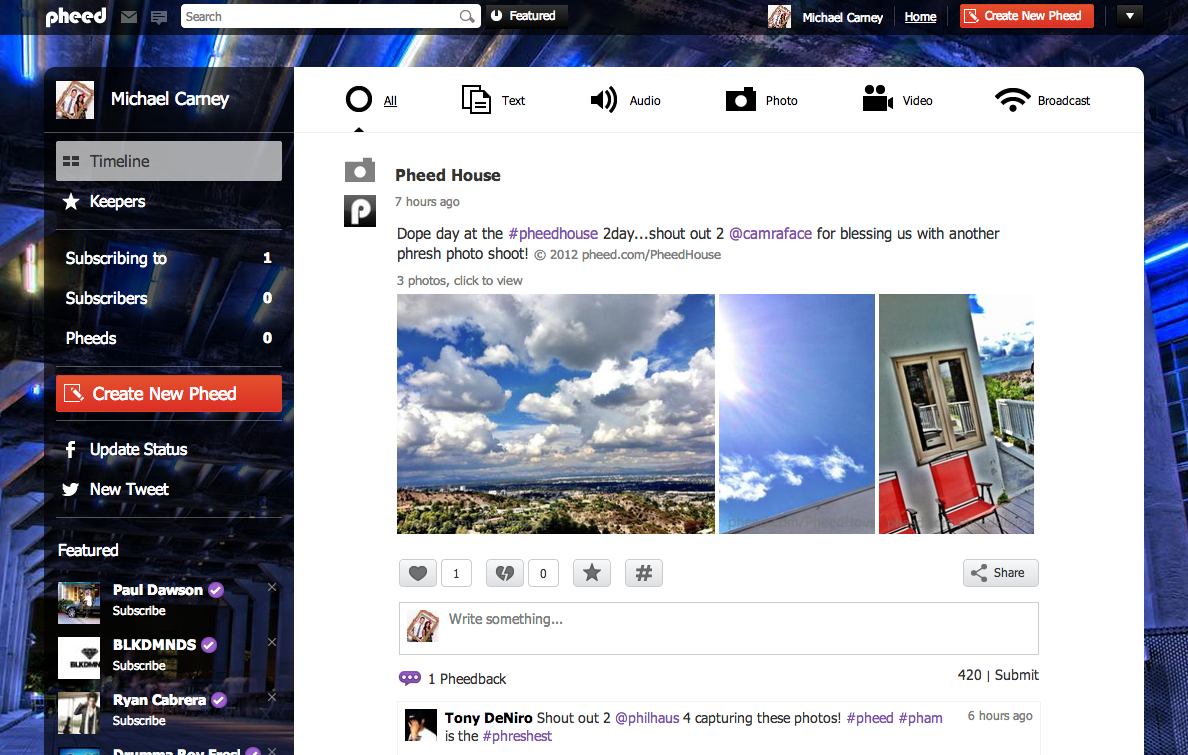Image resolution: width=1188 pixels, height=755 pixels.
Task: Click the 1 Pheedback comments label
Action: click(x=452, y=678)
